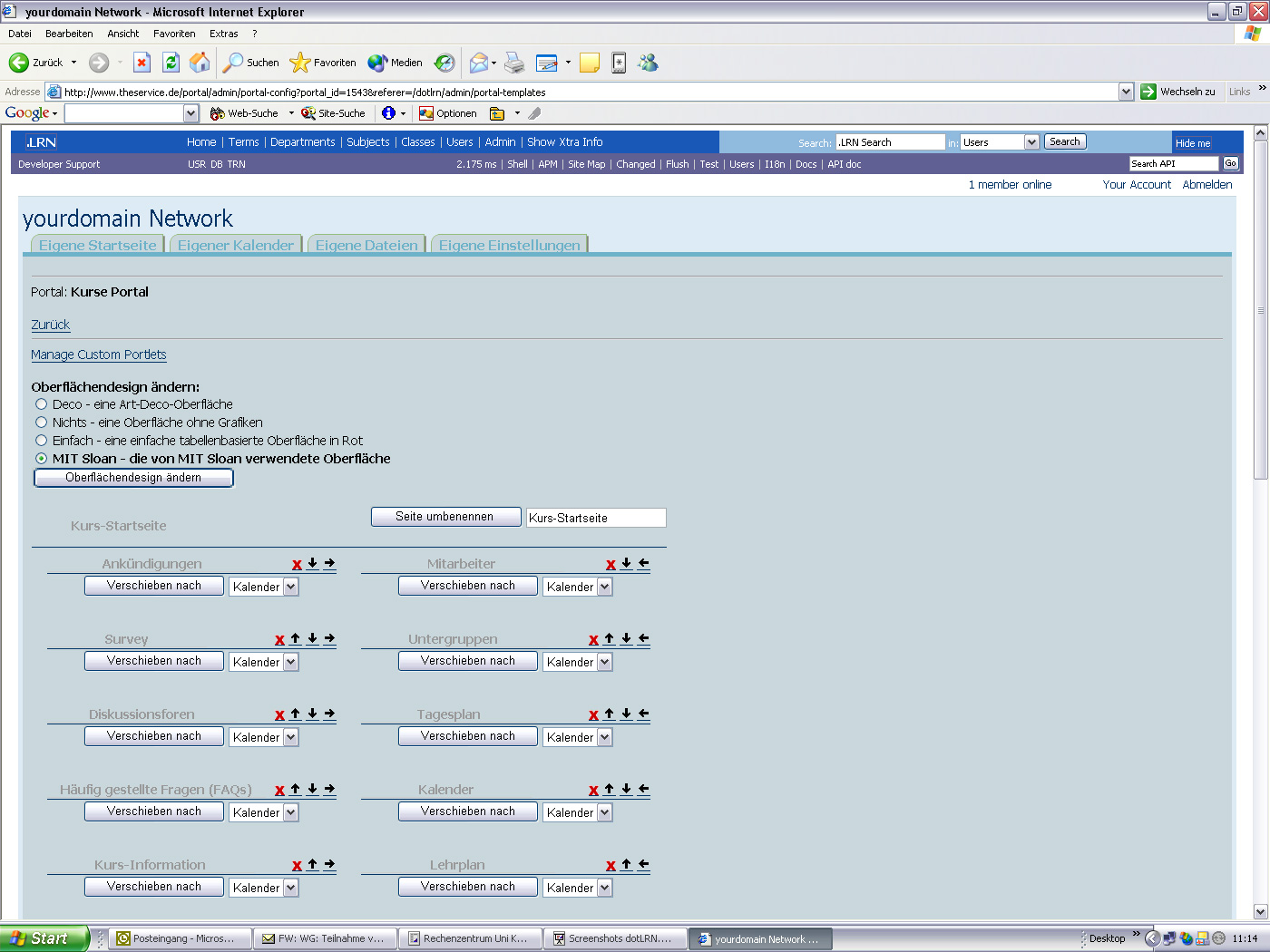Viewport: 1270px width, 952px height.
Task: Select the Deco Art-Deco interface radio button
Action: tap(41, 404)
